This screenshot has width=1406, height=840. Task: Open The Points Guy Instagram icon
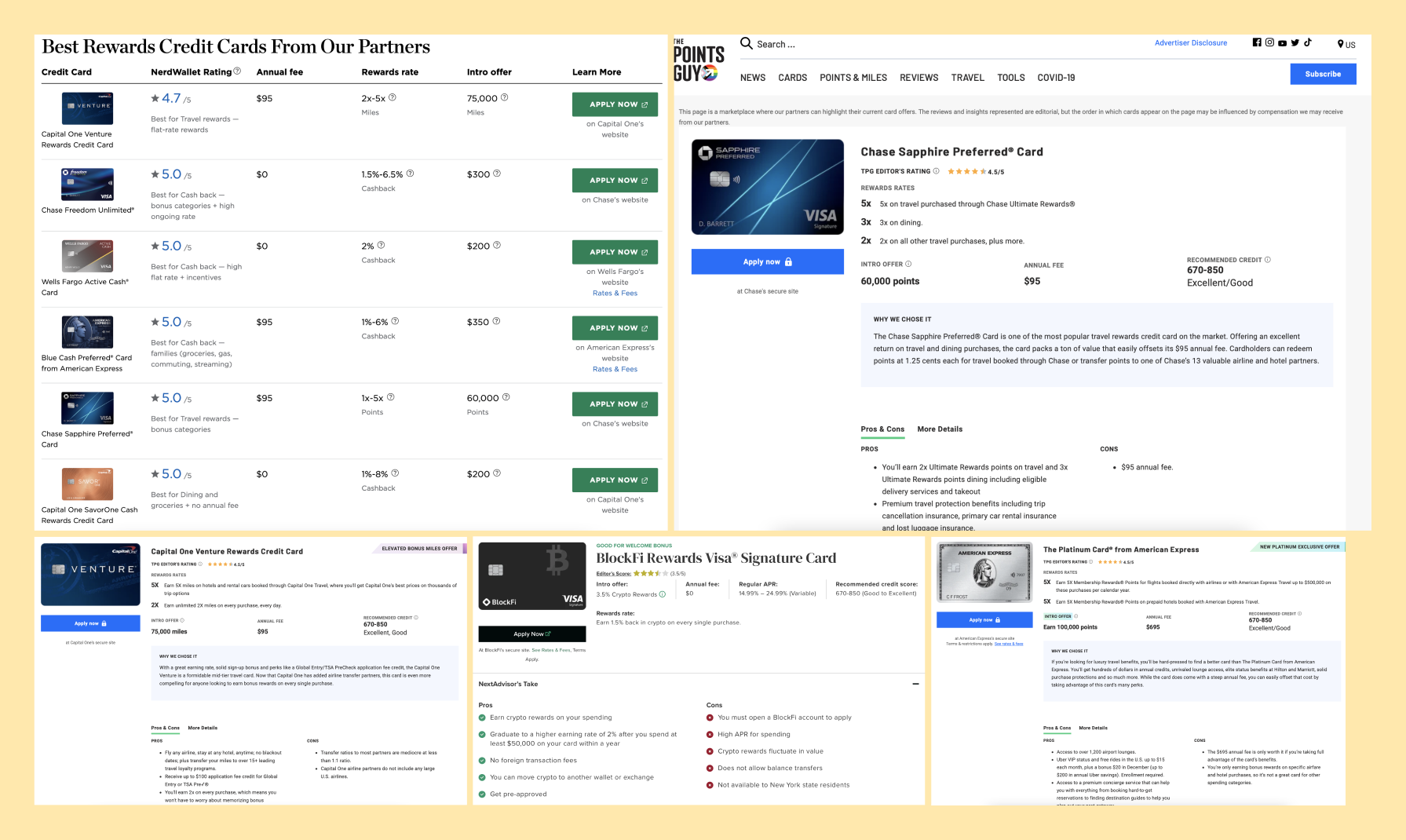(x=1269, y=42)
